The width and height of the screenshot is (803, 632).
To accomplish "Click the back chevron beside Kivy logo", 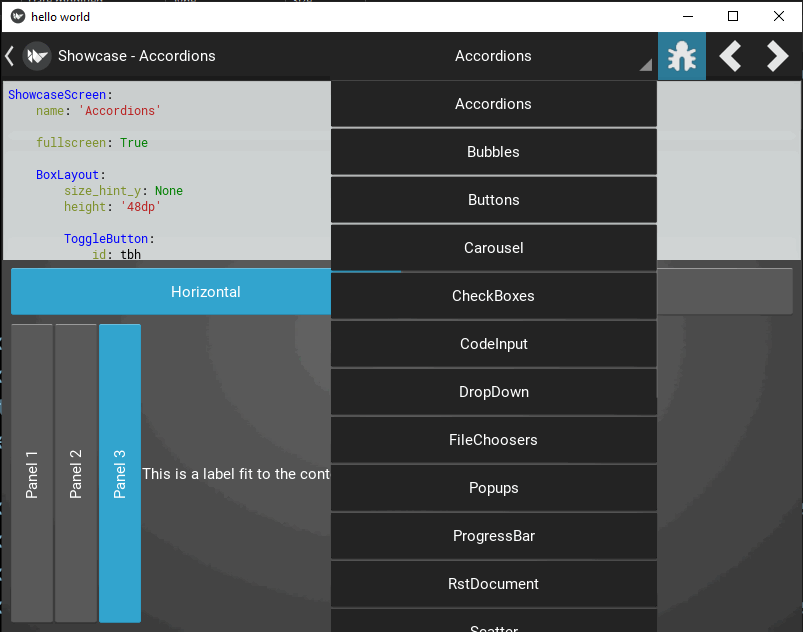I will pyautogui.click(x=9, y=56).
